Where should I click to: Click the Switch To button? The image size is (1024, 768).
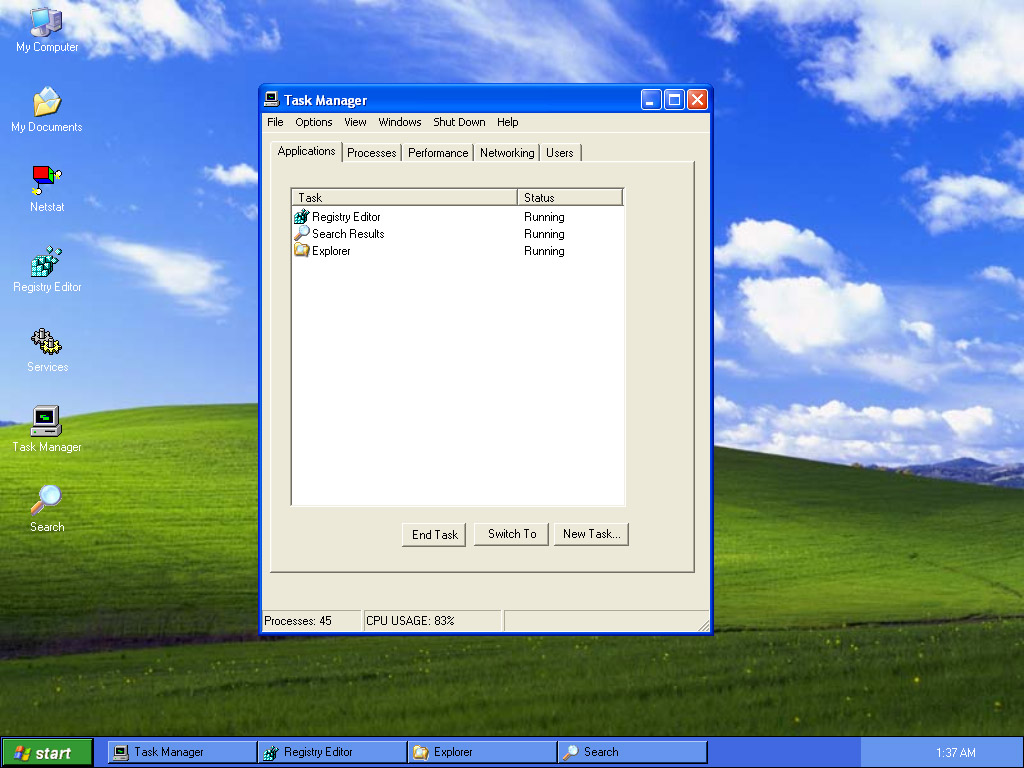point(511,534)
